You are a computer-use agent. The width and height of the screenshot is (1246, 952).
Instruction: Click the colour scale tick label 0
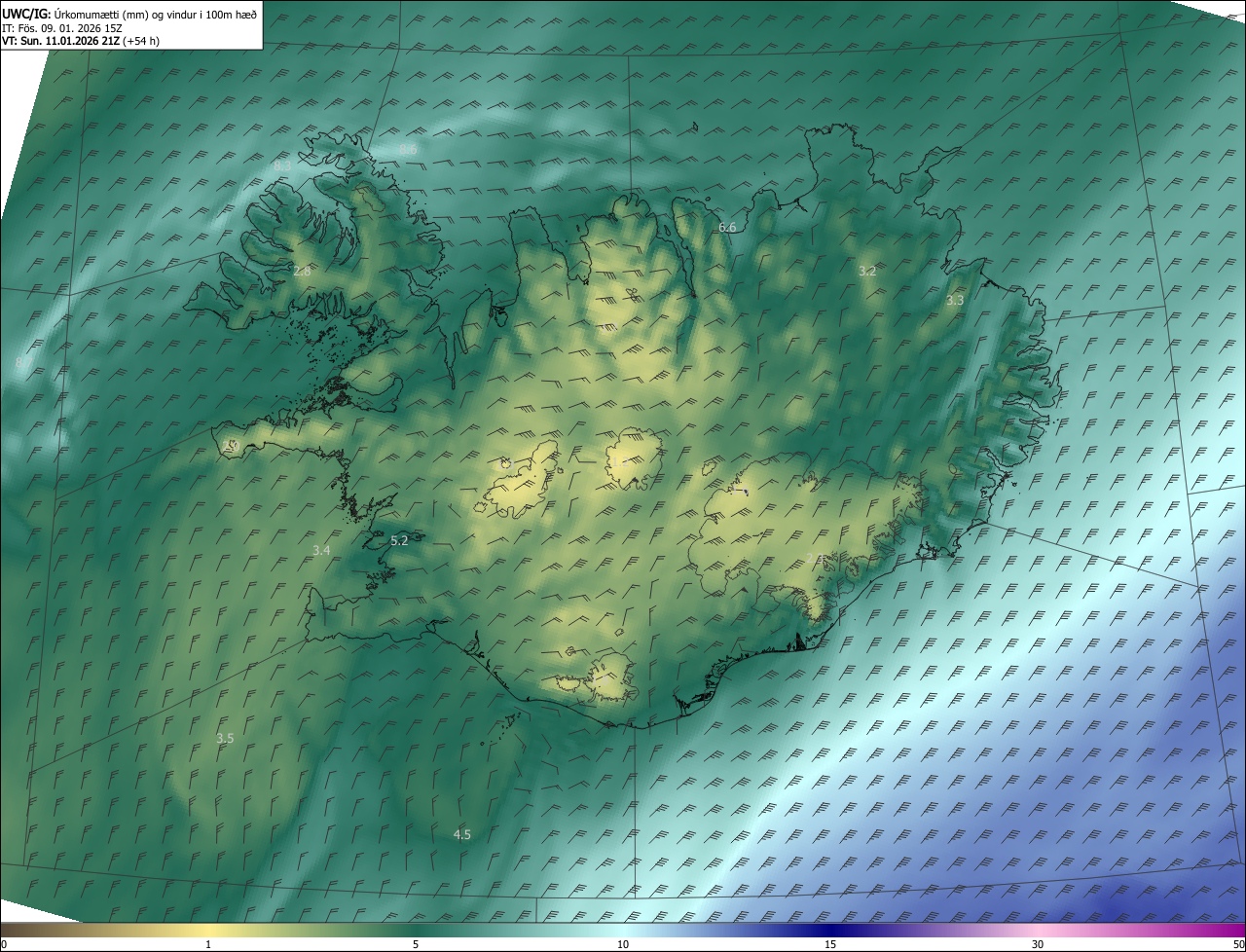(x=4, y=944)
